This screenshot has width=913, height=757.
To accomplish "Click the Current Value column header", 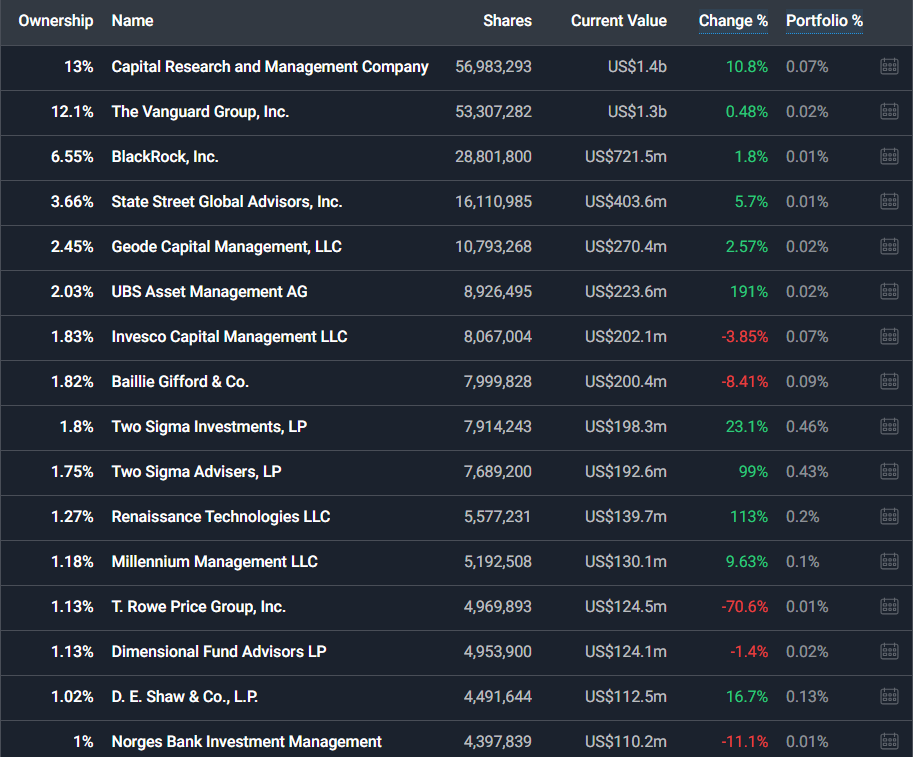I will tap(618, 21).
